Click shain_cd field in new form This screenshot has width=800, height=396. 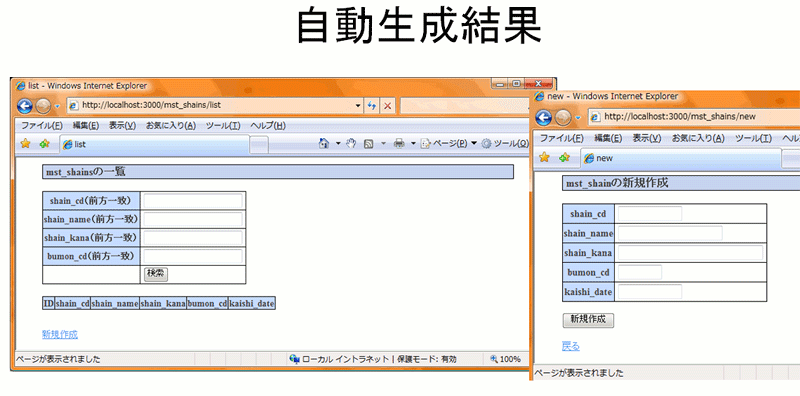tap(650, 214)
